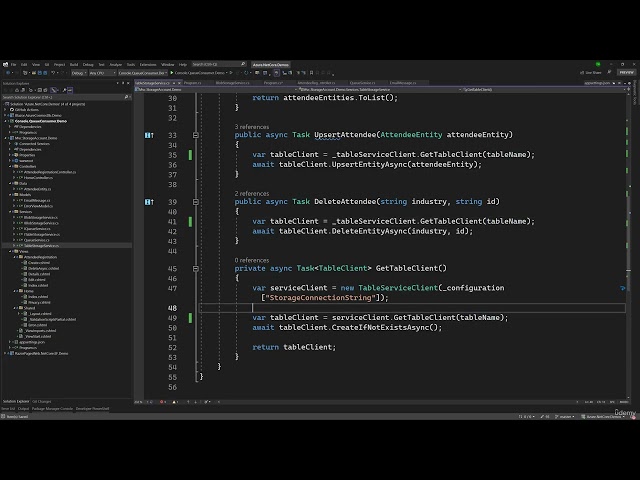Click the PREVIEW button
The width and height of the screenshot is (640, 480).
click(627, 72)
